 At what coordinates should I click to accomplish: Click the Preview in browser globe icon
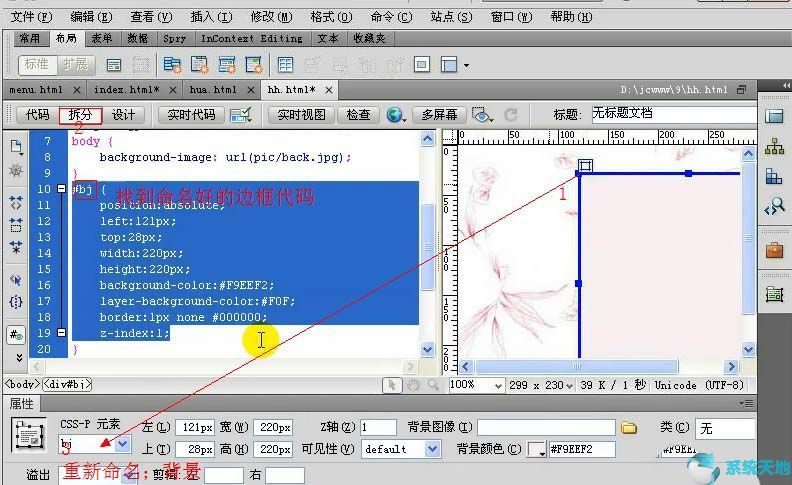point(396,115)
